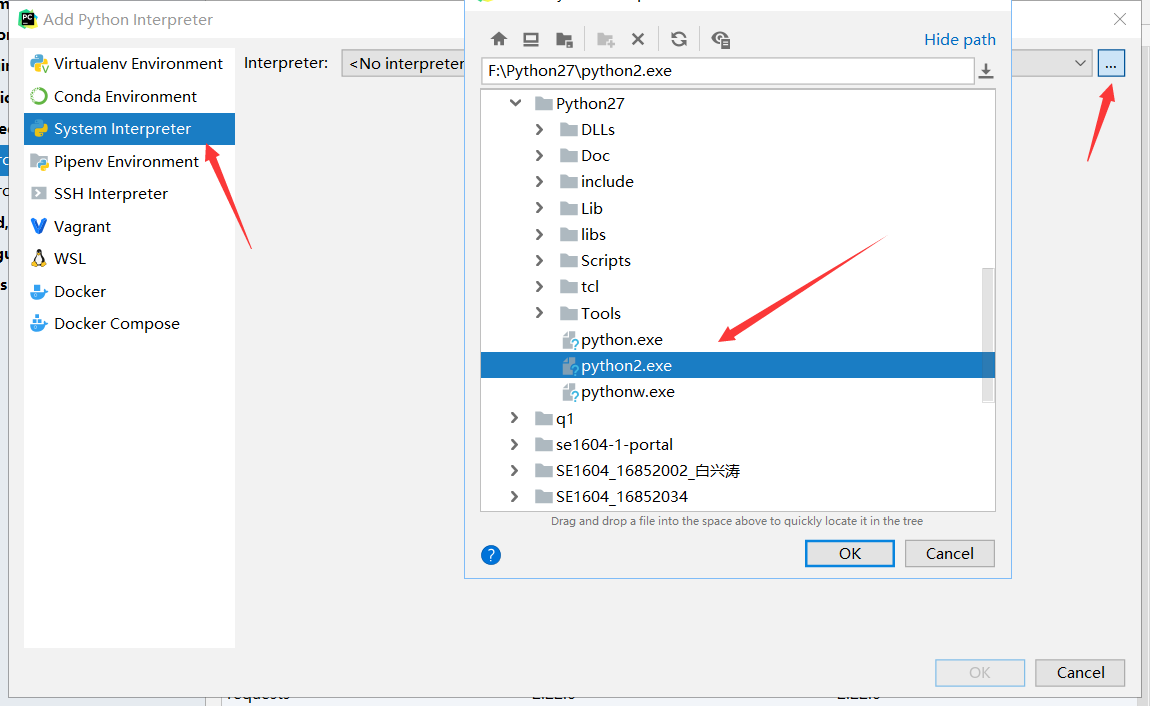Refresh the file tree

[679, 39]
